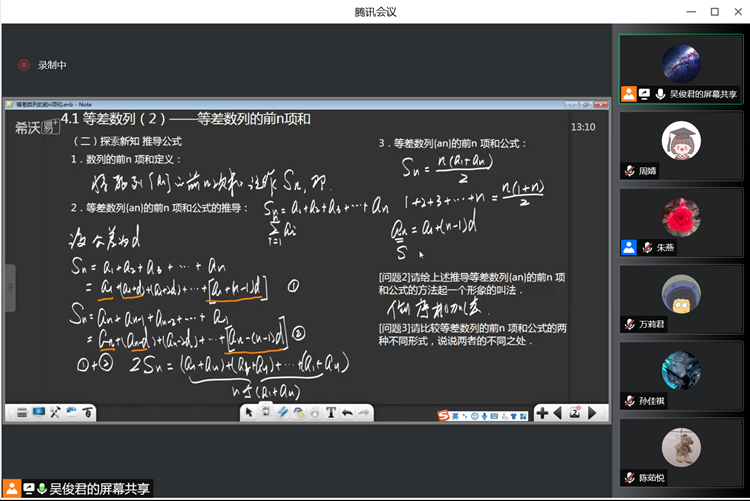Redo the whiteboard stroke
Screen dimensions: 750x501
click(x=364, y=413)
